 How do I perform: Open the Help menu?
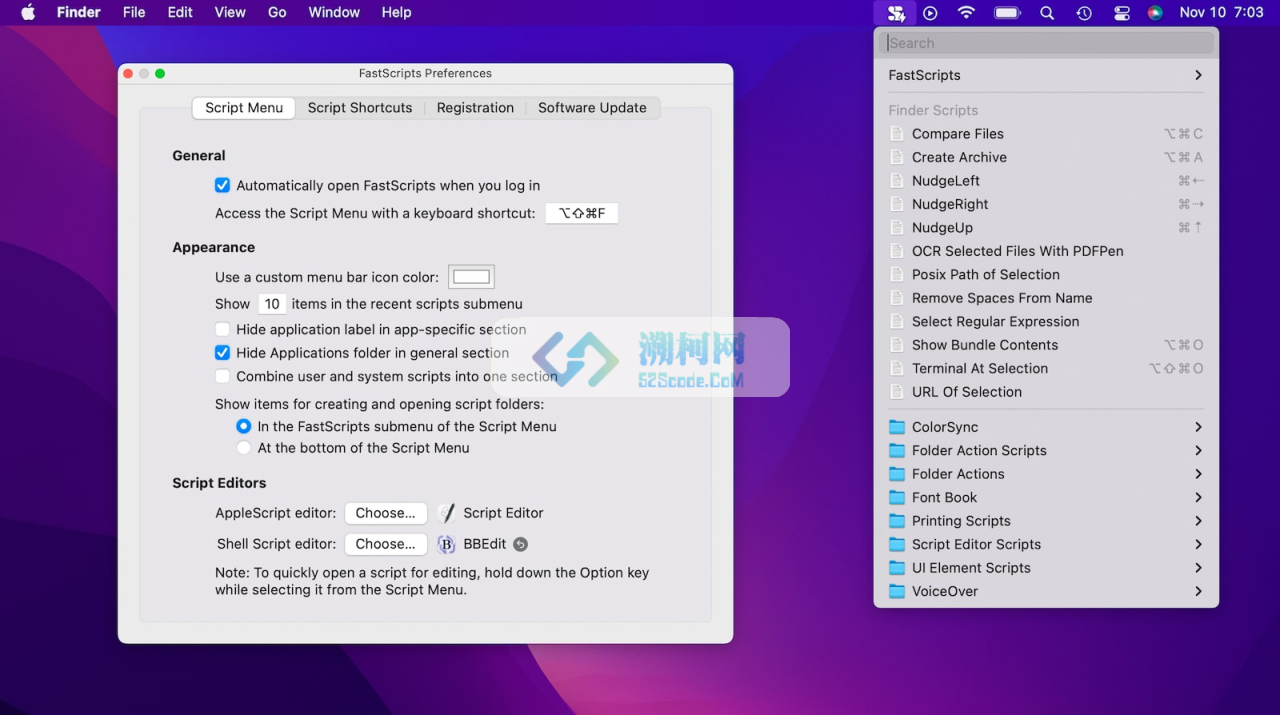(396, 12)
